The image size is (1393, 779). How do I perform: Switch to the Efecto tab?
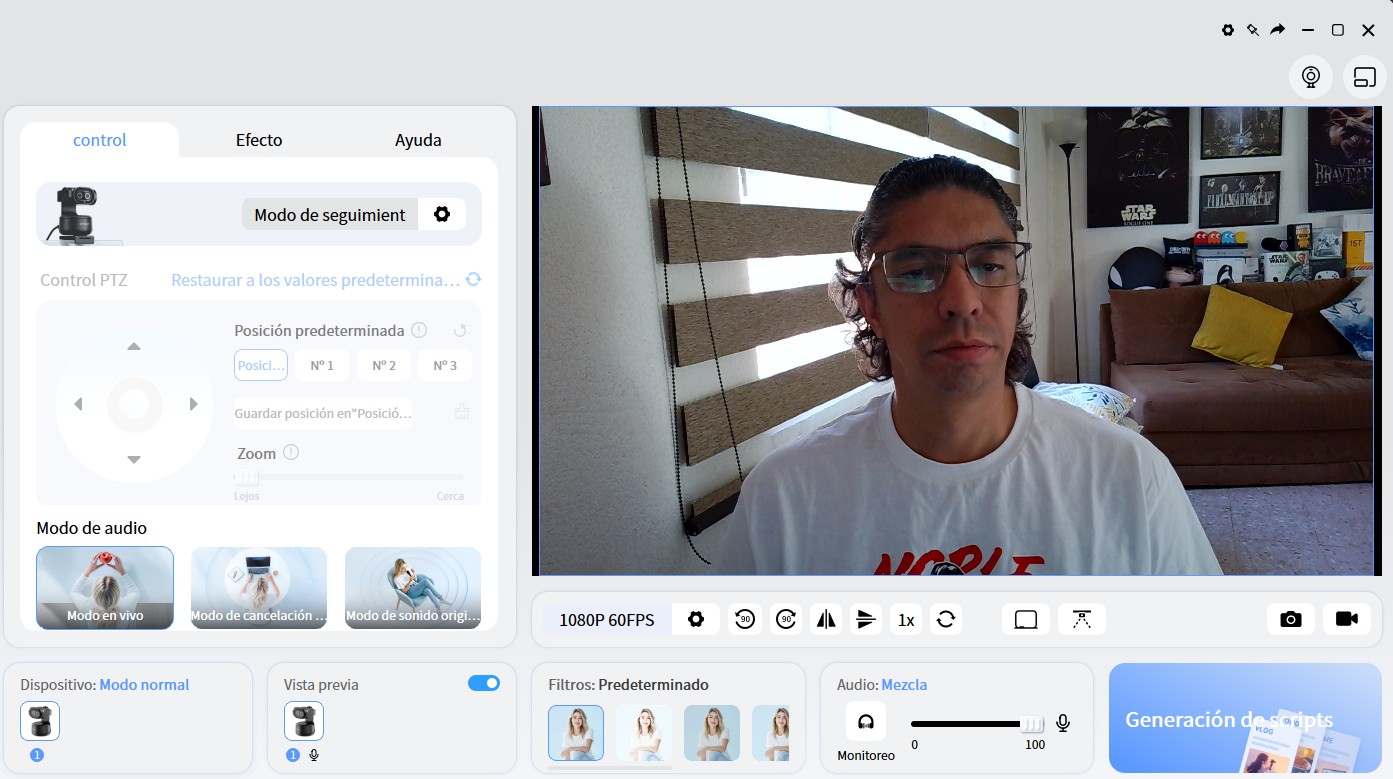[x=258, y=139]
